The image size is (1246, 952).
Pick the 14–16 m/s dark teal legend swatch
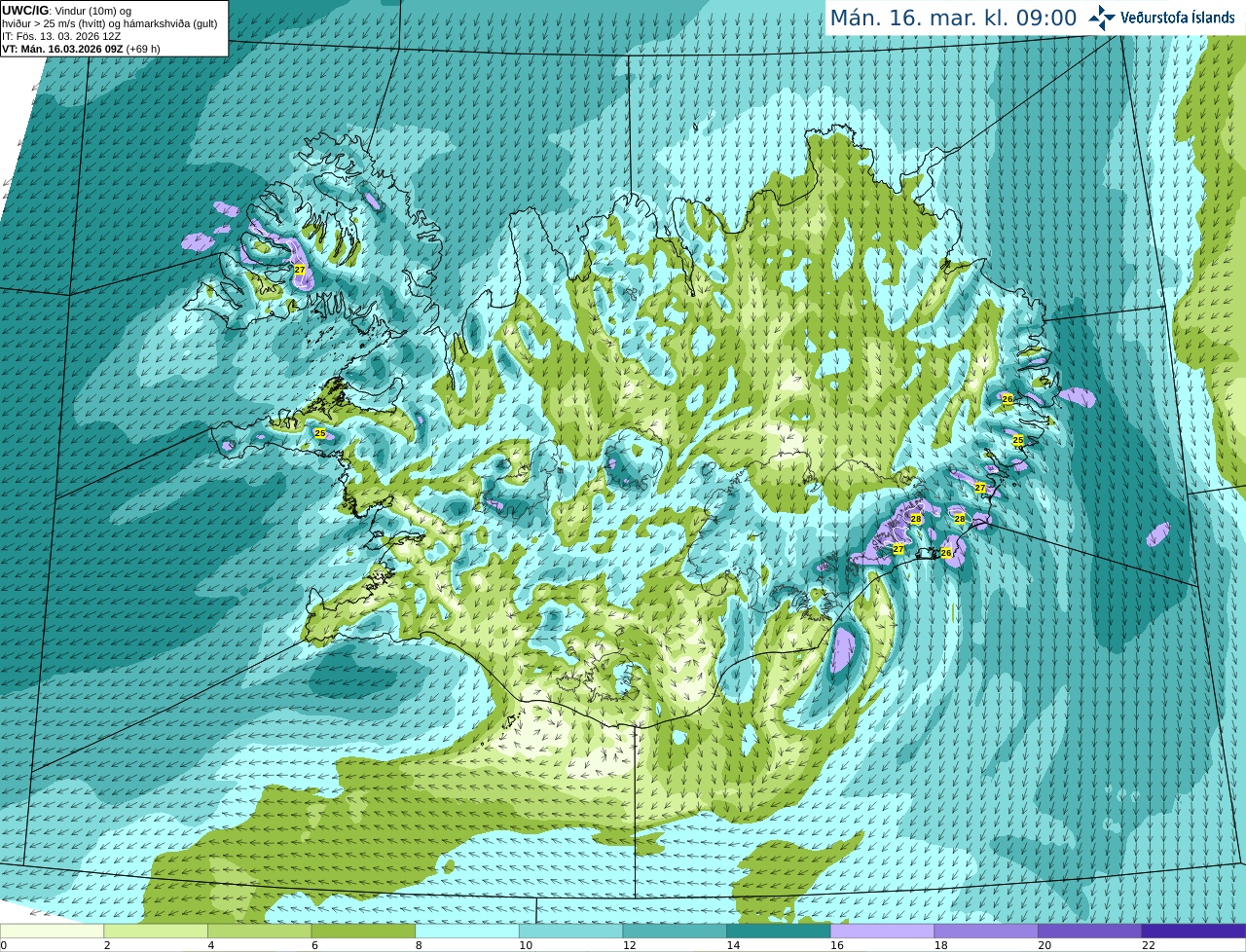pyautogui.click(x=779, y=931)
